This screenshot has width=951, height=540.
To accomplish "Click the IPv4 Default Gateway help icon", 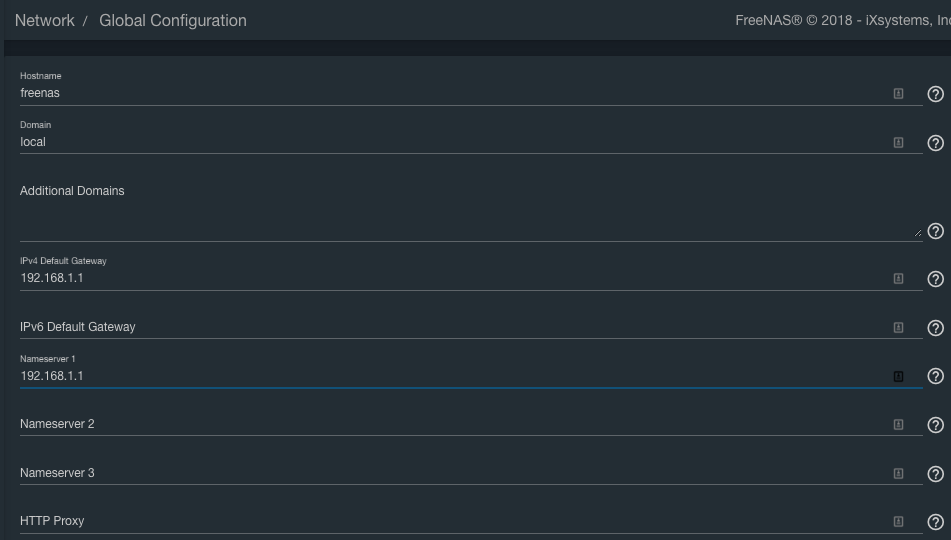I will (936, 279).
